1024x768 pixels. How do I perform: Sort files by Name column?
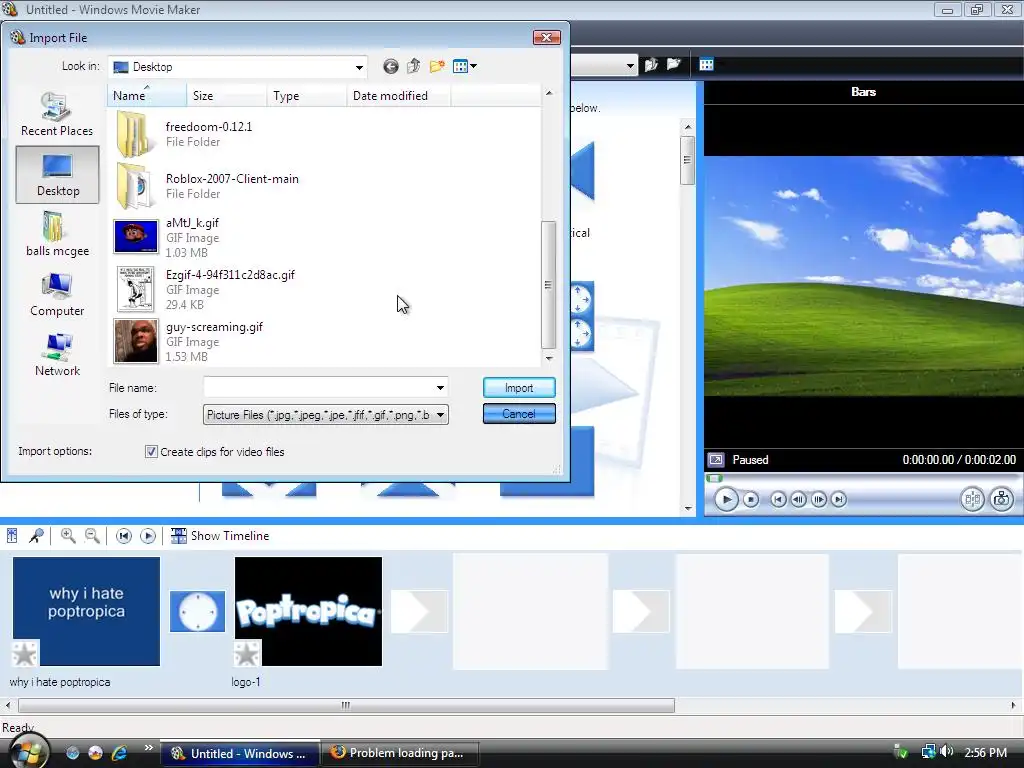(147, 95)
